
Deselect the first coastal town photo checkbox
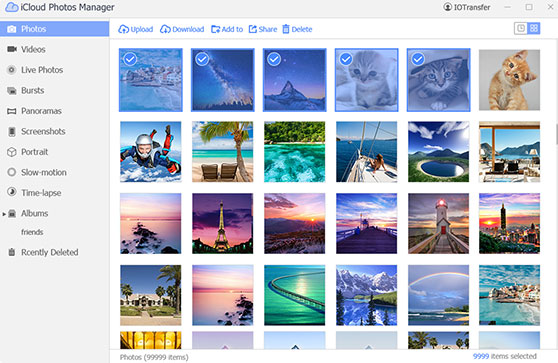[130, 59]
